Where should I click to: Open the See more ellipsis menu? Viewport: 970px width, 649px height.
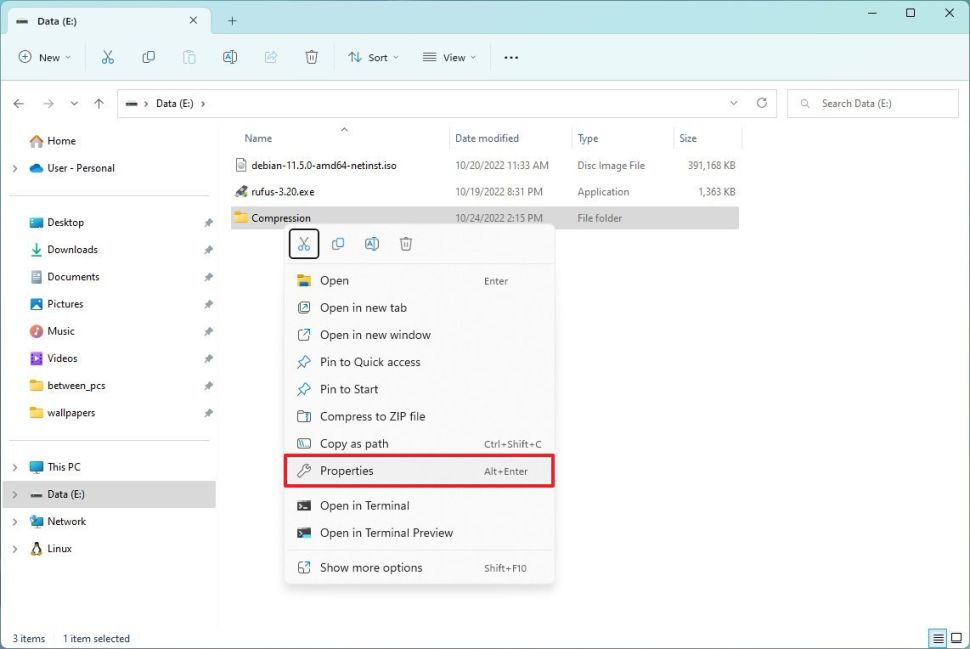tap(511, 58)
